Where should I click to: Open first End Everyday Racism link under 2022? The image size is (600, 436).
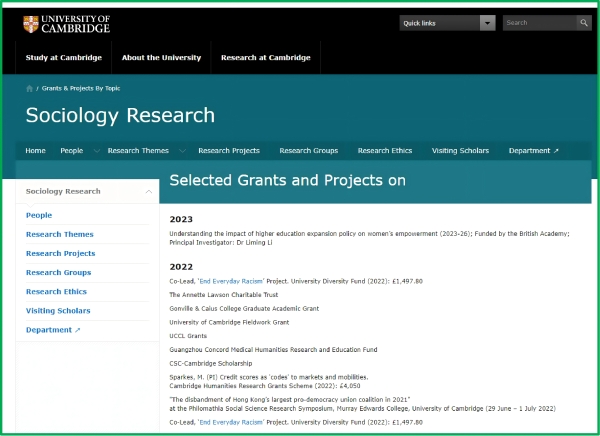(231, 281)
